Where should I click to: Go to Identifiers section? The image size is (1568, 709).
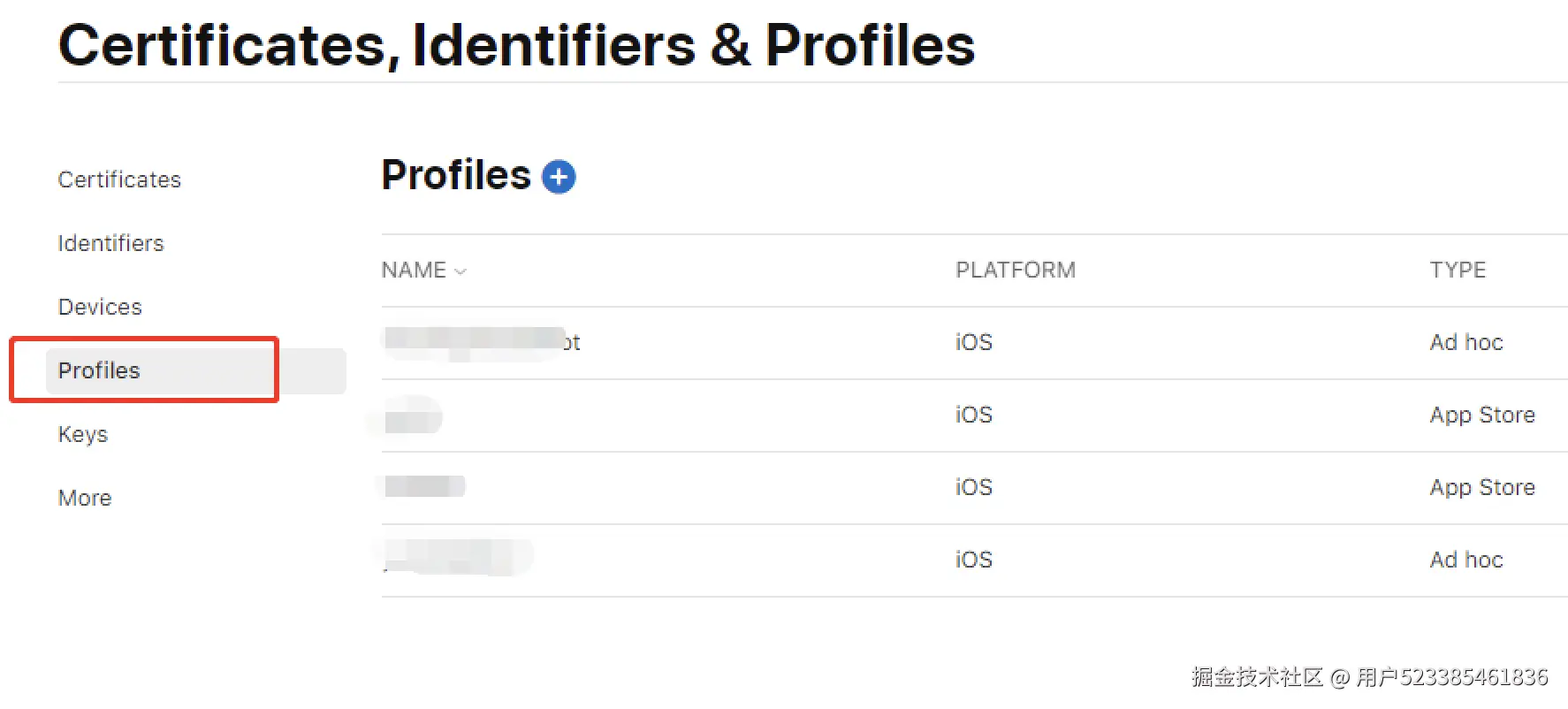click(110, 243)
